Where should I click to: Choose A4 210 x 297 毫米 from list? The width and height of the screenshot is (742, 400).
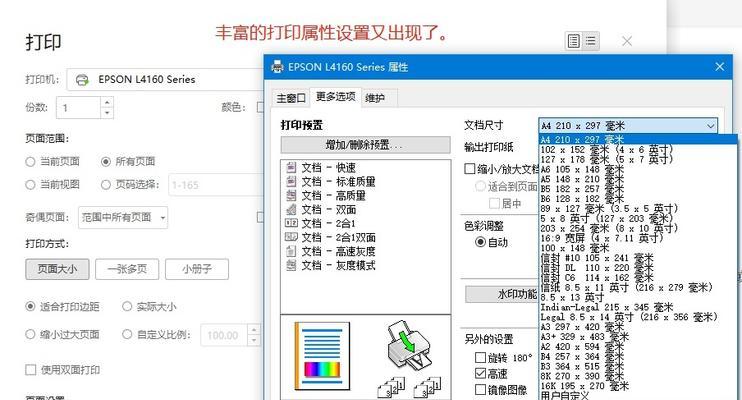tap(638, 140)
